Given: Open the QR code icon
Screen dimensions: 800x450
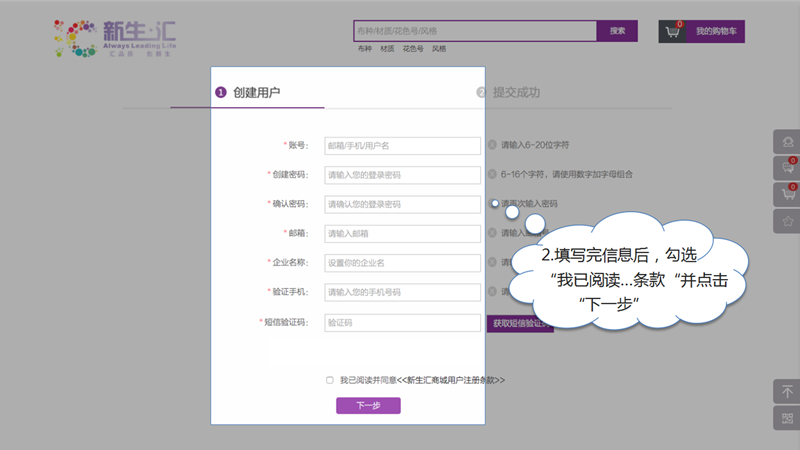Looking at the screenshot, I should [x=787, y=418].
